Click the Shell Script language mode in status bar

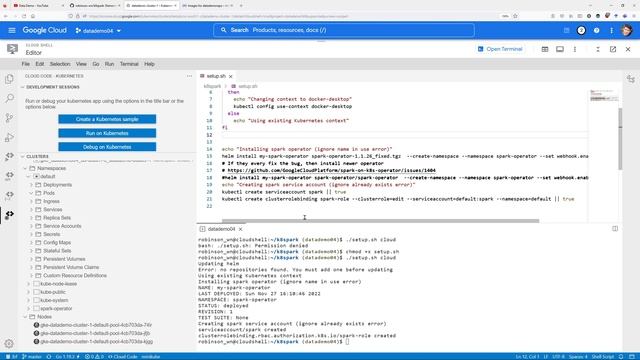(603, 356)
